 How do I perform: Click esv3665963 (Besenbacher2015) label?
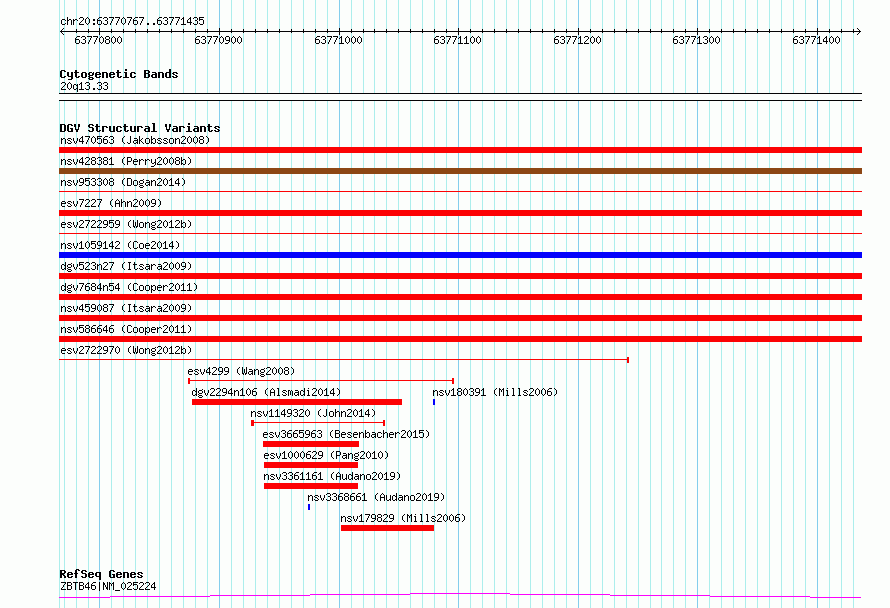pos(346,434)
